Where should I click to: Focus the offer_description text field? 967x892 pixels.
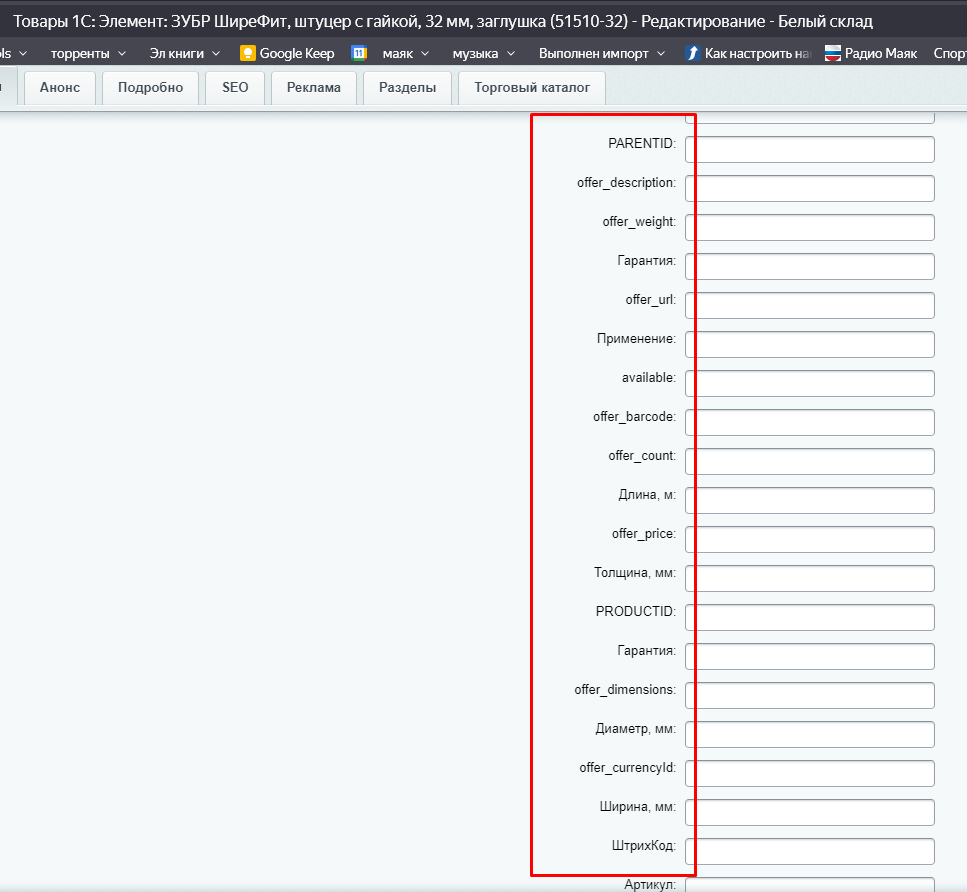click(810, 188)
